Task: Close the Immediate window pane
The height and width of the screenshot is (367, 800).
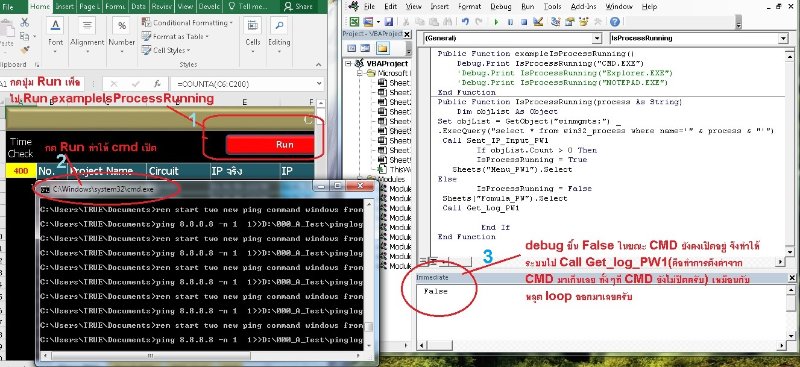Action: click(x=792, y=278)
